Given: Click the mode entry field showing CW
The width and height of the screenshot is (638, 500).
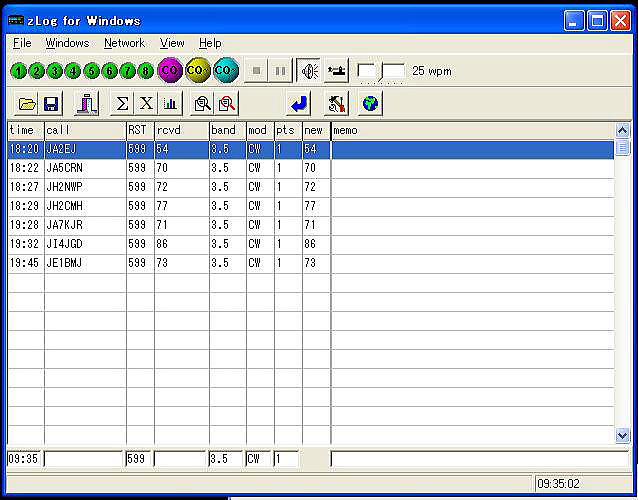Looking at the screenshot, I should pos(258,459).
